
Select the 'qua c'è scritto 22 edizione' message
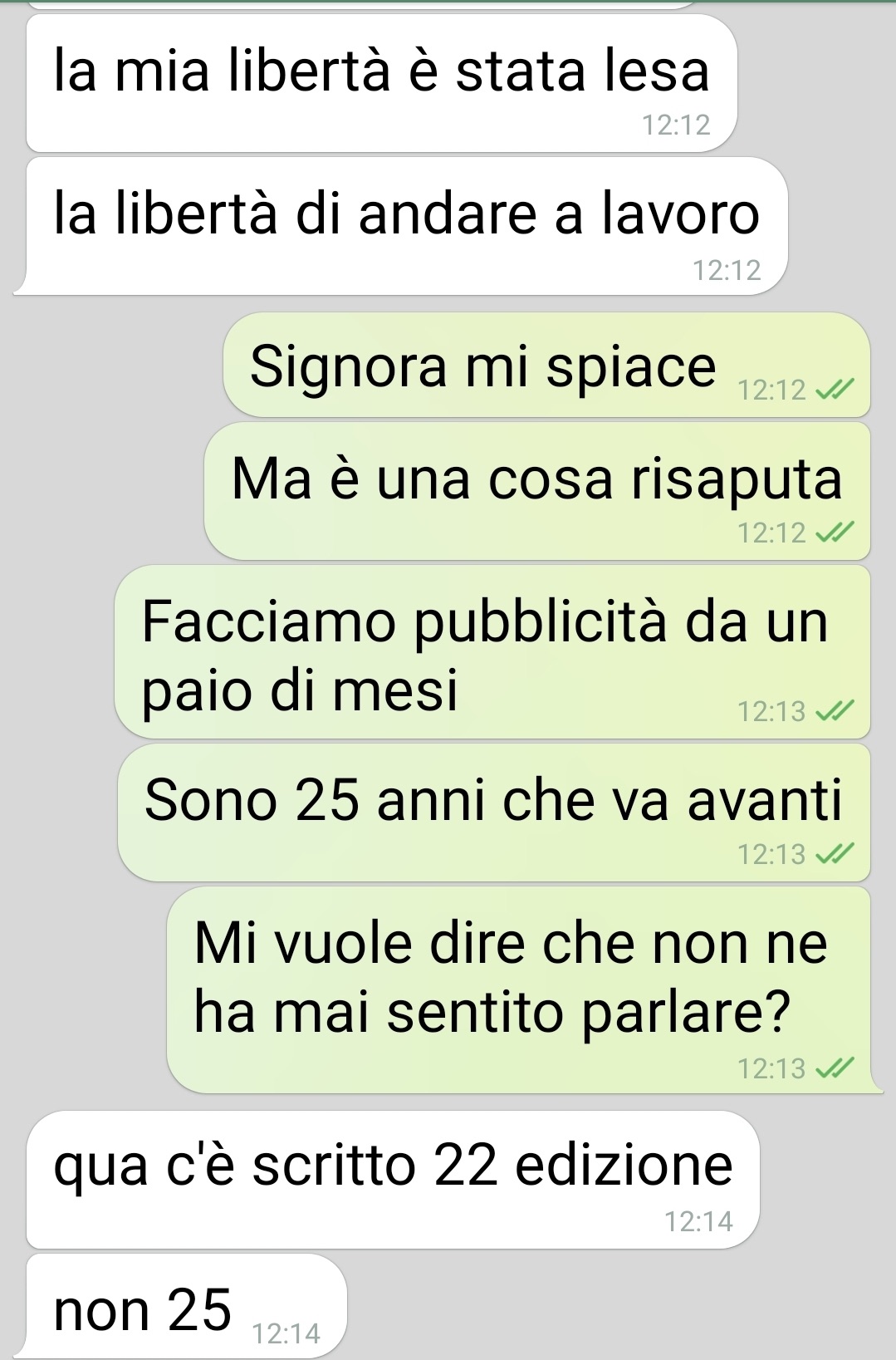pyautogui.click(x=393, y=1179)
